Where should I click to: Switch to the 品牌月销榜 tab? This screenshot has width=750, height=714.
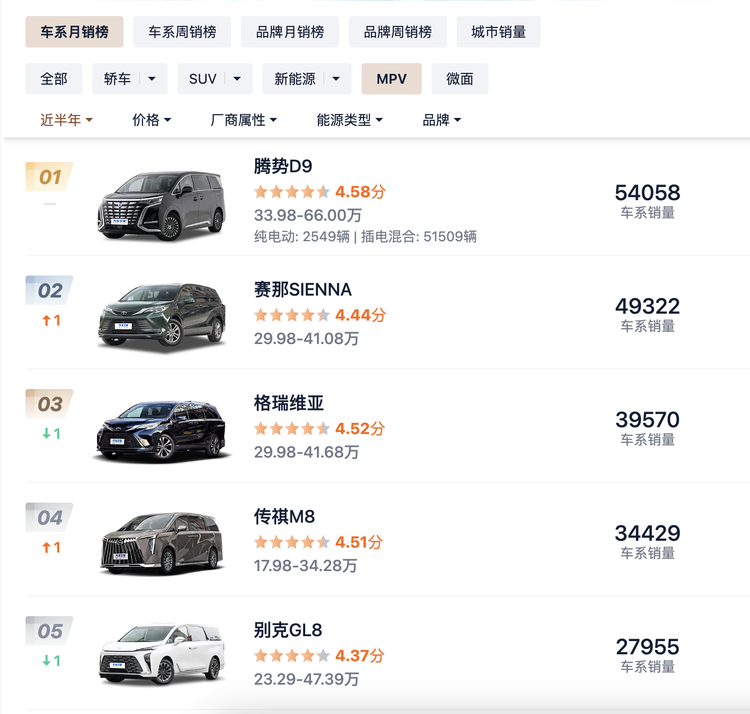(x=290, y=32)
